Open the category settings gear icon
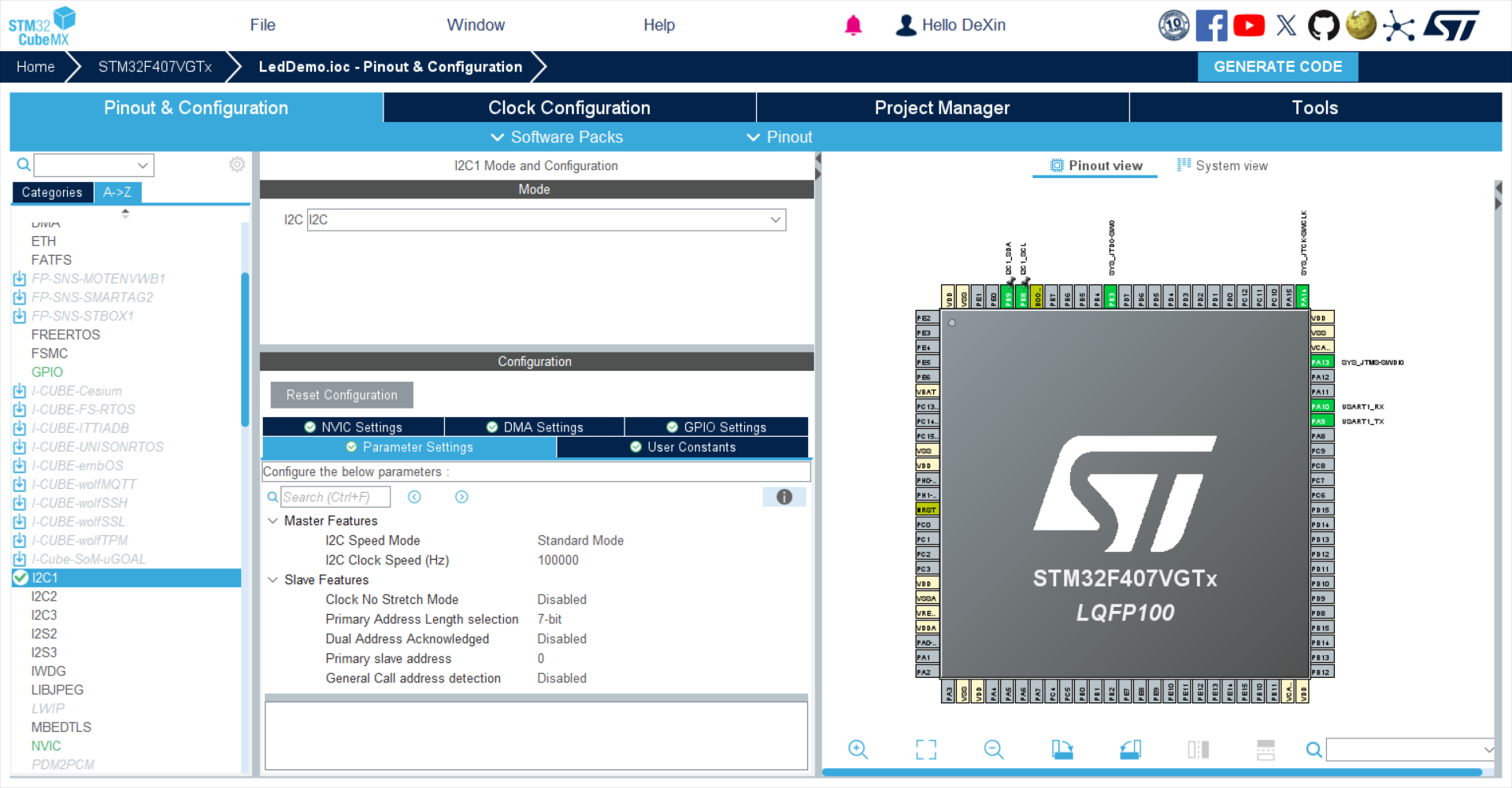The height and width of the screenshot is (788, 1512). 237,165
